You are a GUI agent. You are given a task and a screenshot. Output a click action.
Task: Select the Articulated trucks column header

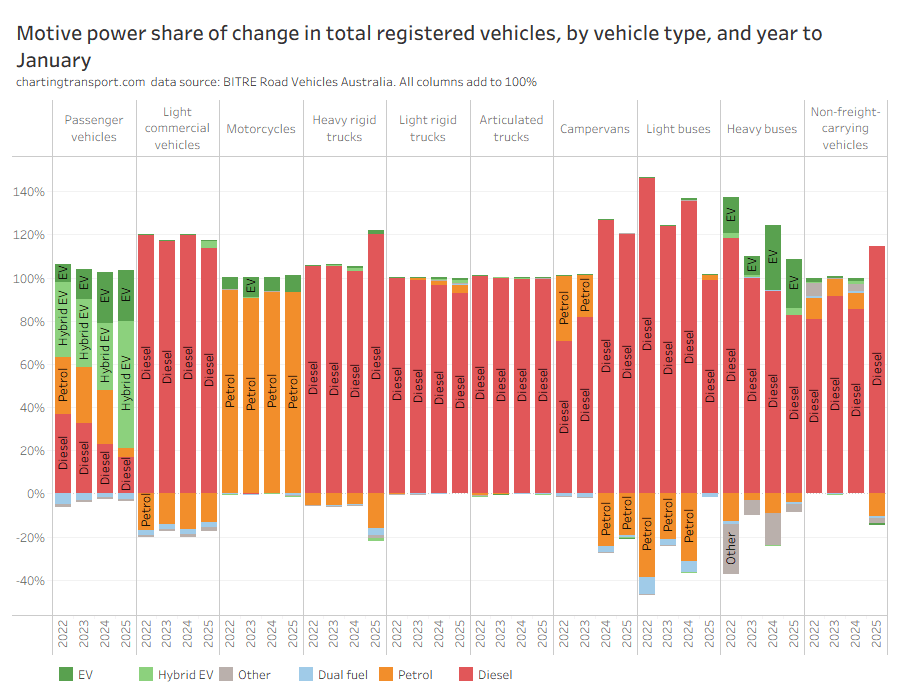click(x=511, y=128)
